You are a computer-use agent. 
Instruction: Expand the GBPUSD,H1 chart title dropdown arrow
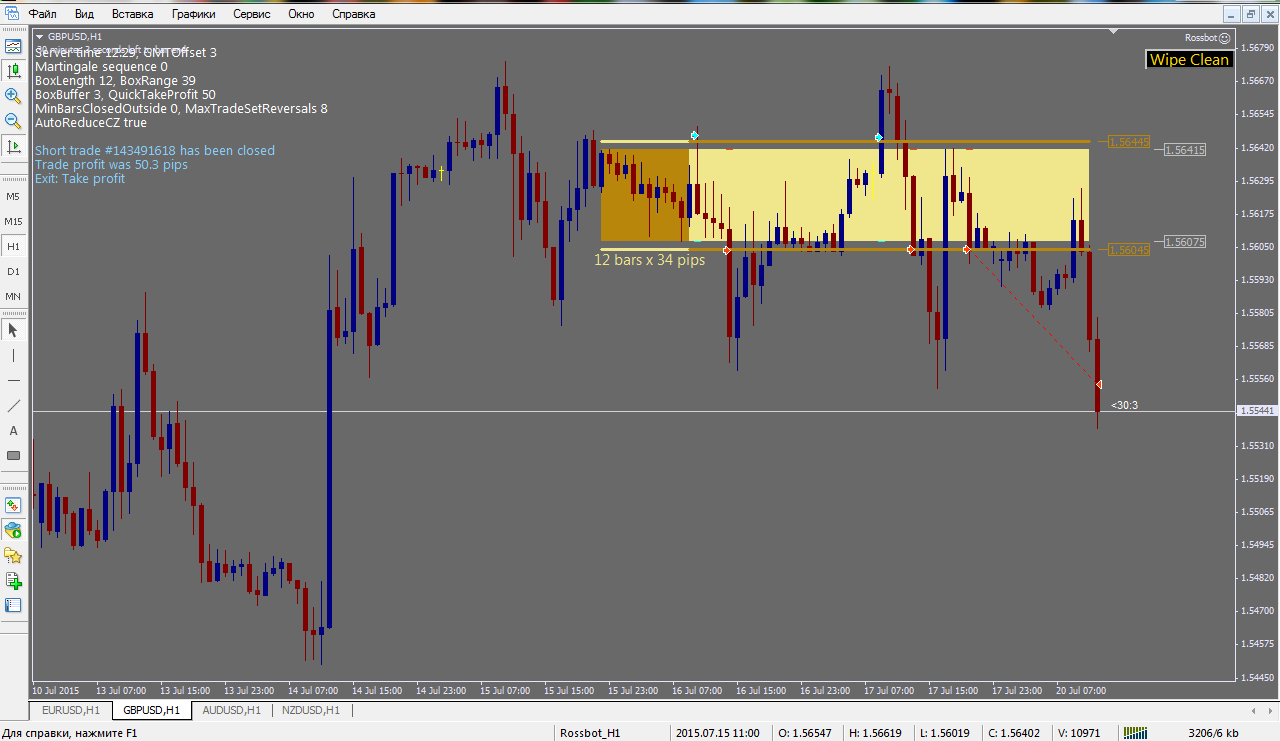click(39, 37)
